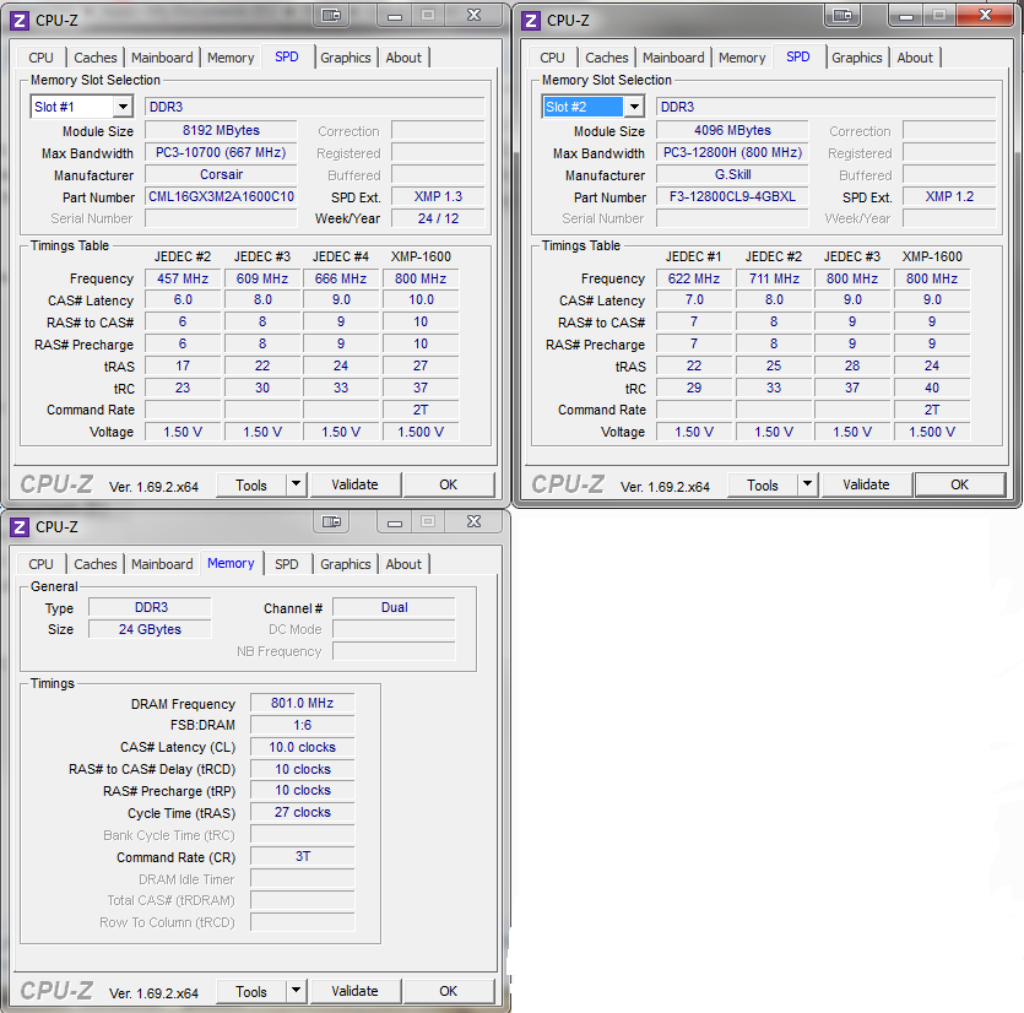The height and width of the screenshot is (1013, 1024).
Task: Click OK button in Slot #2 window
Action: (959, 485)
